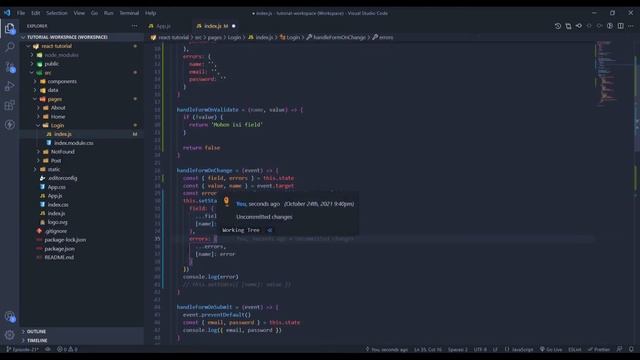
Task: Click the ESLint status bar item
Action: pyautogui.click(x=575, y=349)
